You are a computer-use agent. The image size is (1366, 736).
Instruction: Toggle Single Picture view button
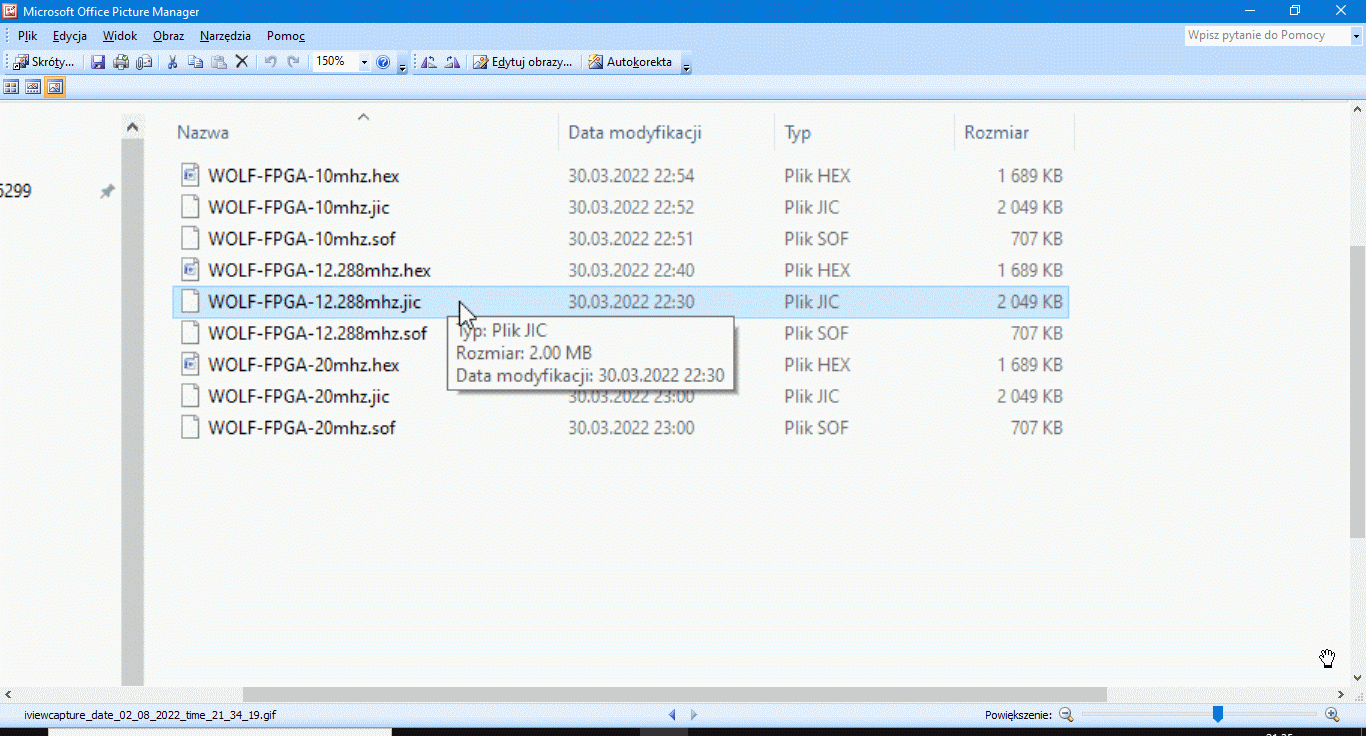(55, 88)
